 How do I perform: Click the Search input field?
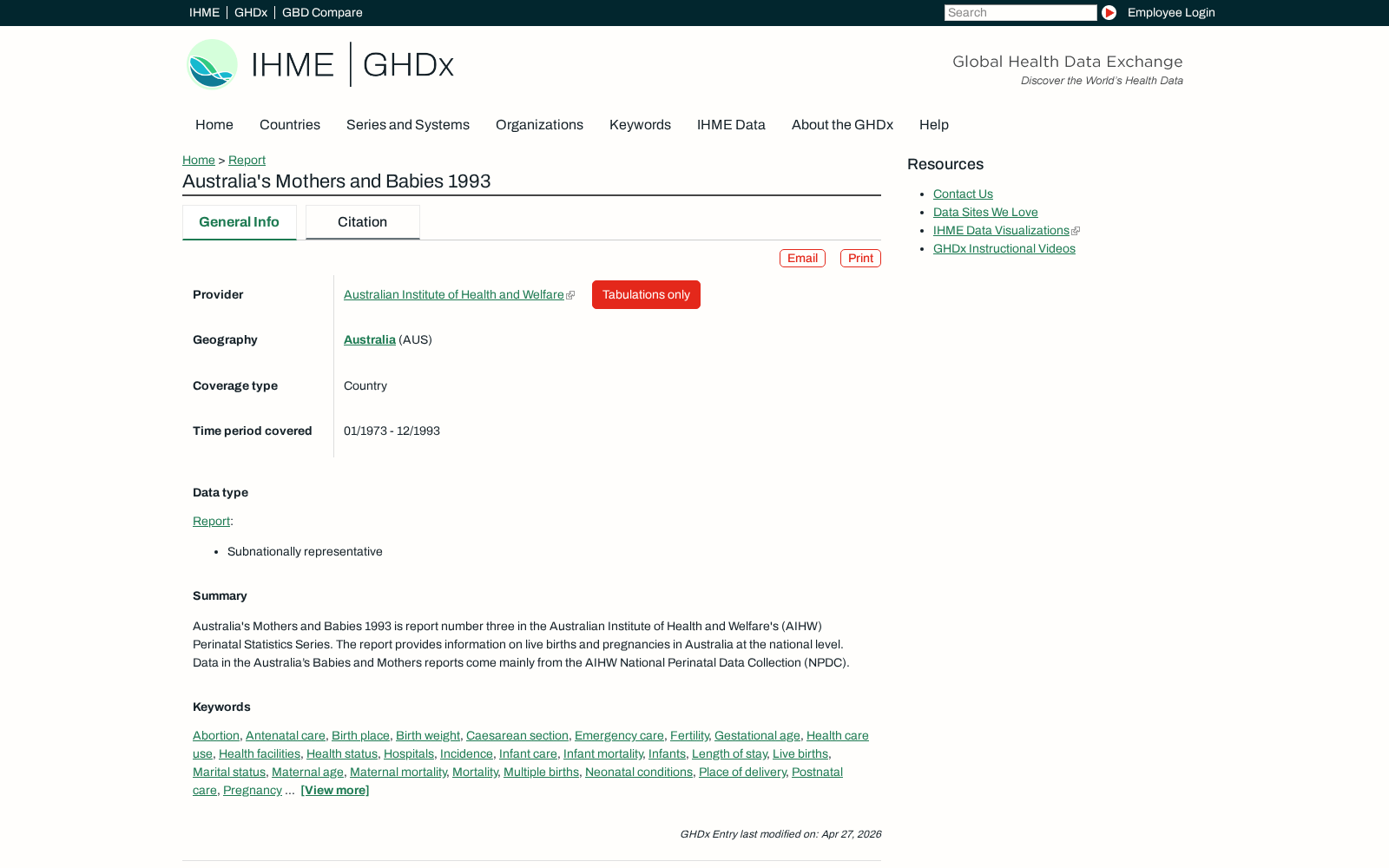[x=1021, y=12]
